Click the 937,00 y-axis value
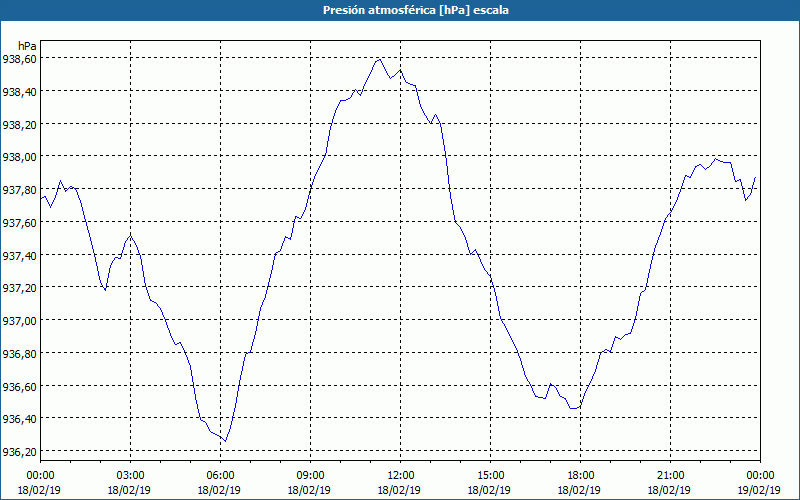The height and width of the screenshot is (500, 800). click(19, 321)
